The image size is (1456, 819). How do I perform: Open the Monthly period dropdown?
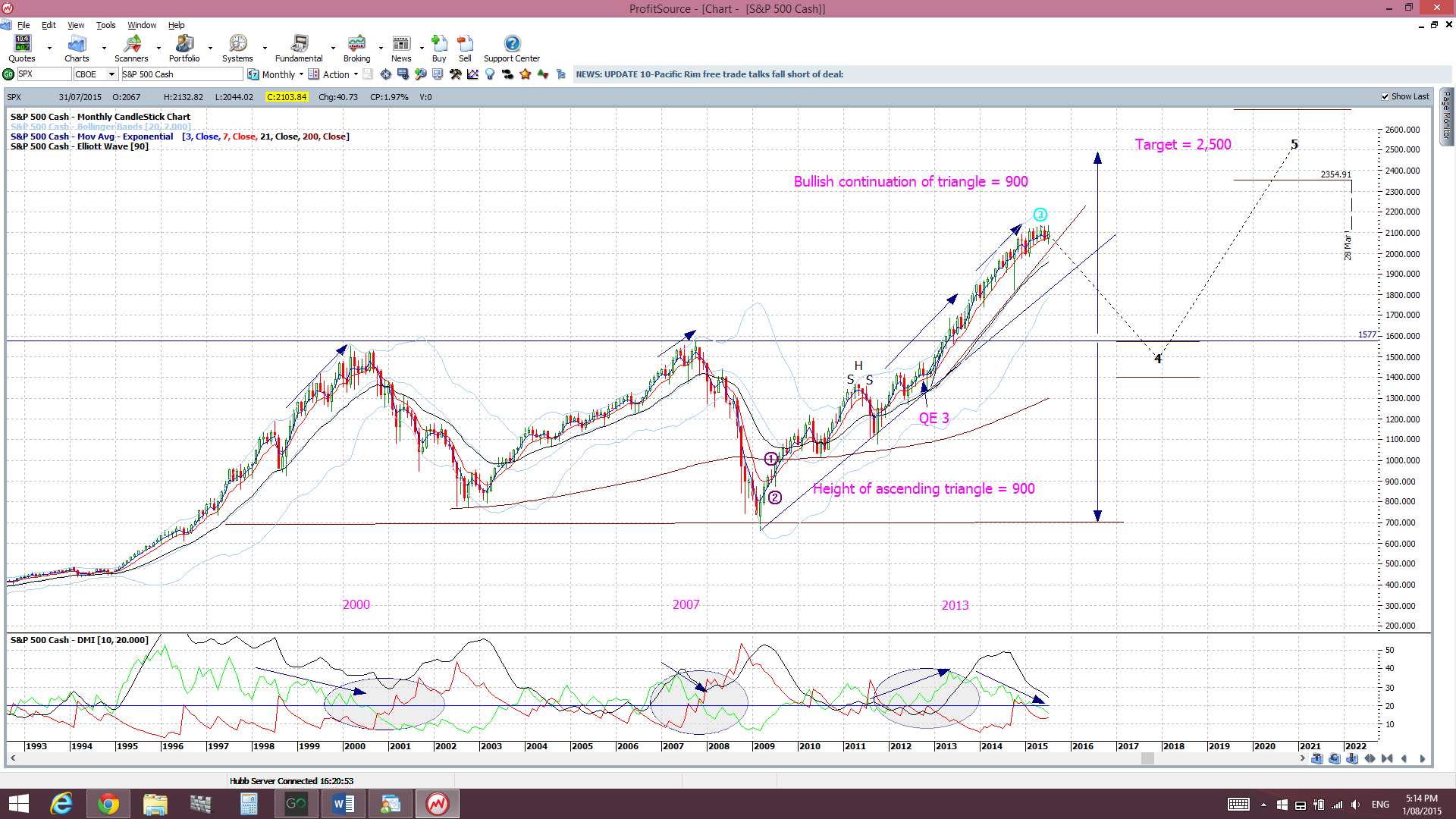coord(275,74)
